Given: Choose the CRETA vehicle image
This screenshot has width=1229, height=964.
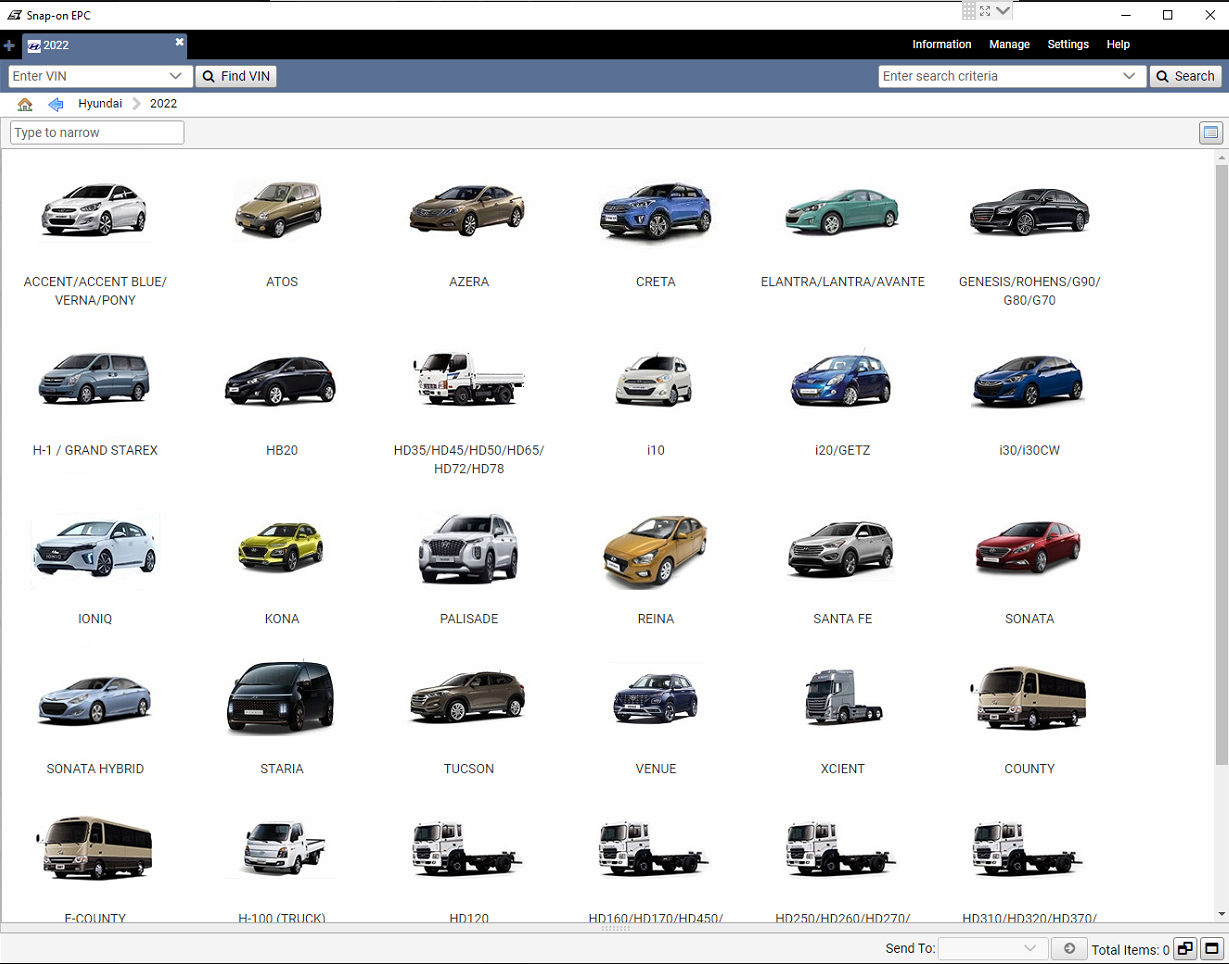Looking at the screenshot, I should click(x=655, y=211).
